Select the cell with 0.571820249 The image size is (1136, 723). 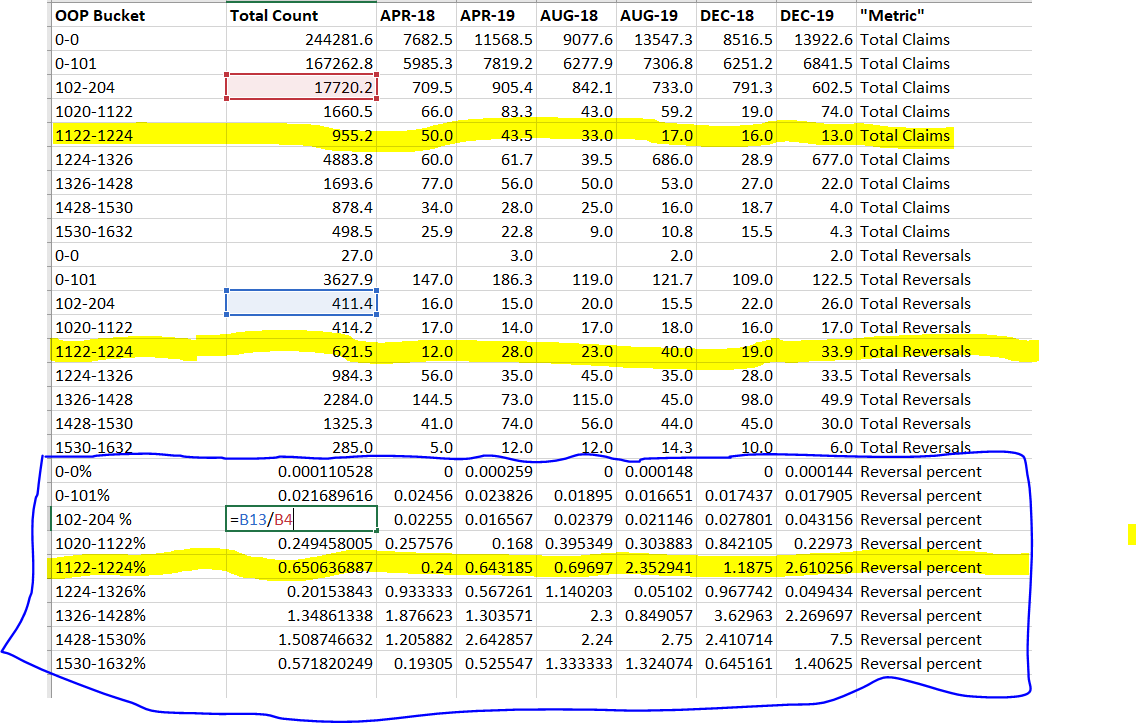(301, 663)
